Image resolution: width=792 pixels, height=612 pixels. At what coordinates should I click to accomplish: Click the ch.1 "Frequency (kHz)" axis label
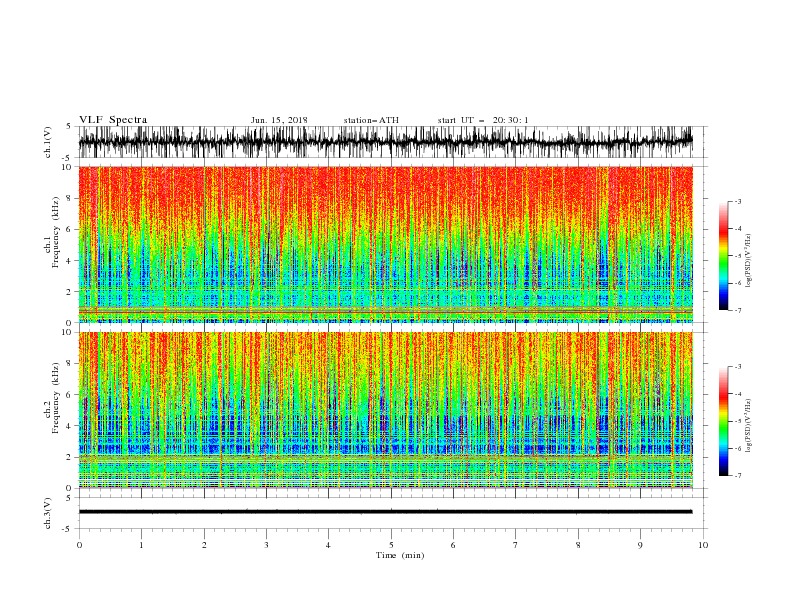tap(56, 233)
